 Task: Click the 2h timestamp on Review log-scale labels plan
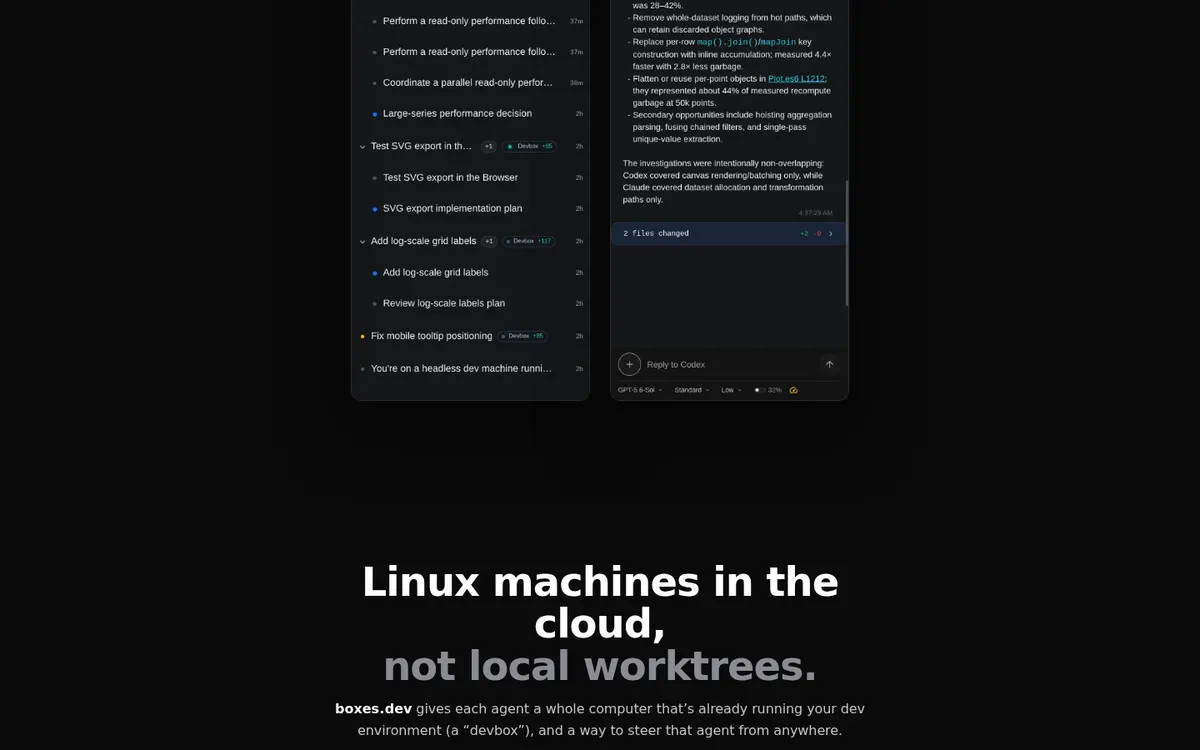click(x=579, y=303)
